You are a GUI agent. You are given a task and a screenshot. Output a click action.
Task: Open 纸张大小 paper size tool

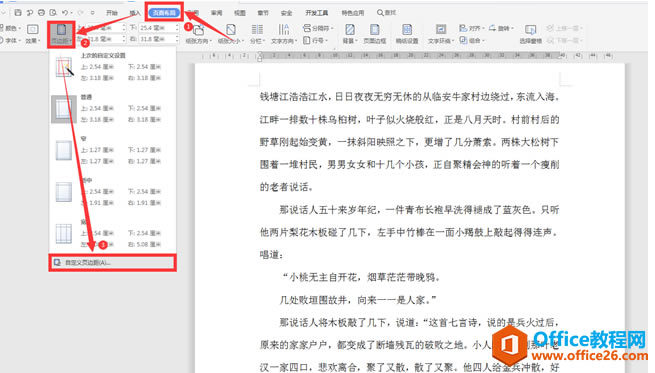tap(231, 34)
